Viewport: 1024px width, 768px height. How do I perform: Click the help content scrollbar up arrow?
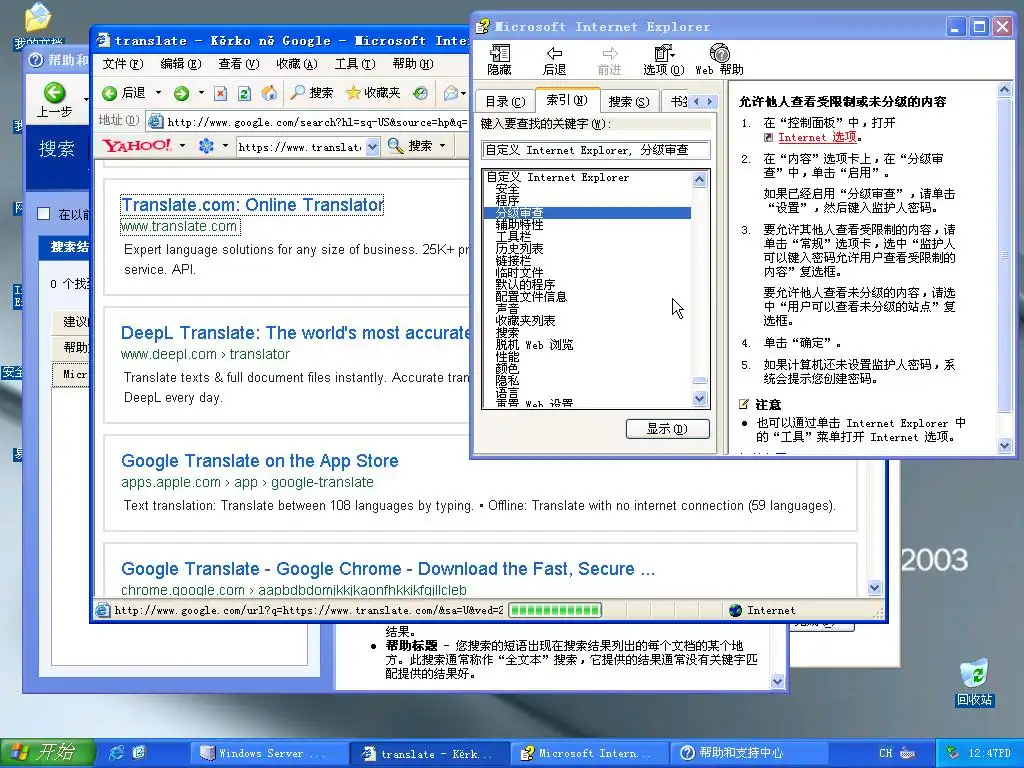coord(1005,90)
